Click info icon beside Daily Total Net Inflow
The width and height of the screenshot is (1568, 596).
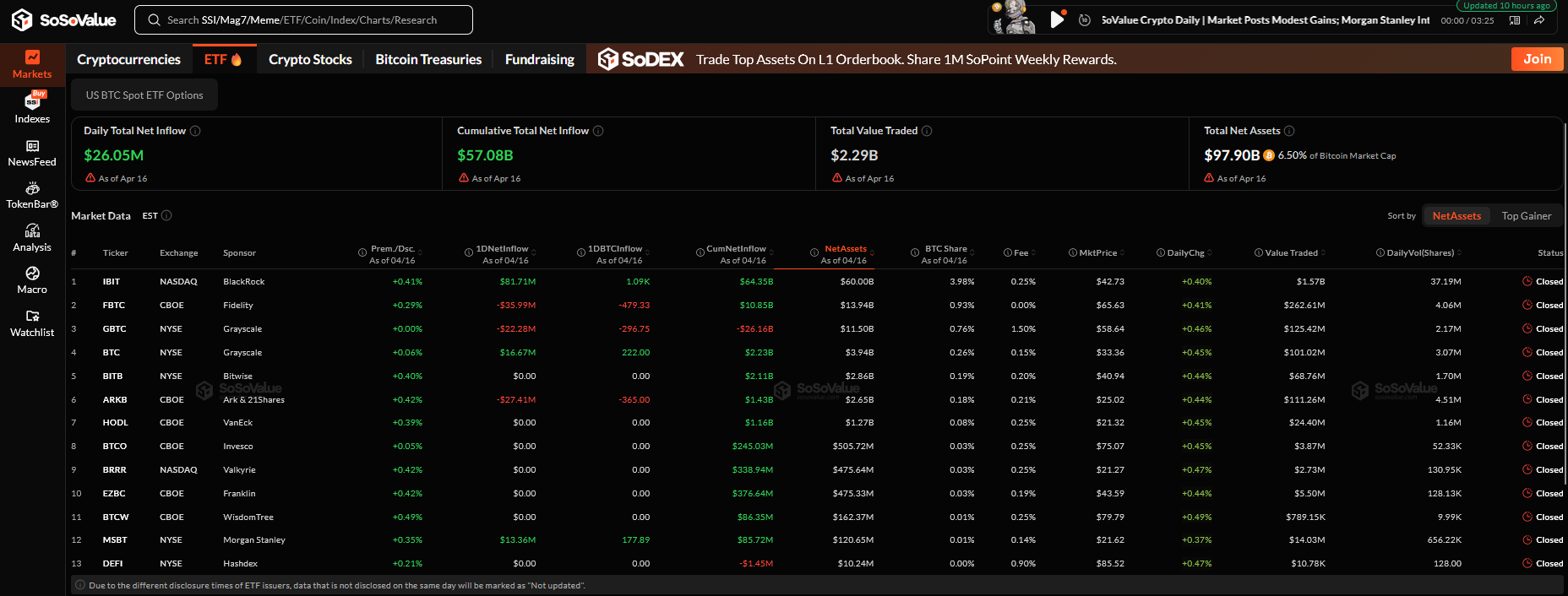coord(195,131)
